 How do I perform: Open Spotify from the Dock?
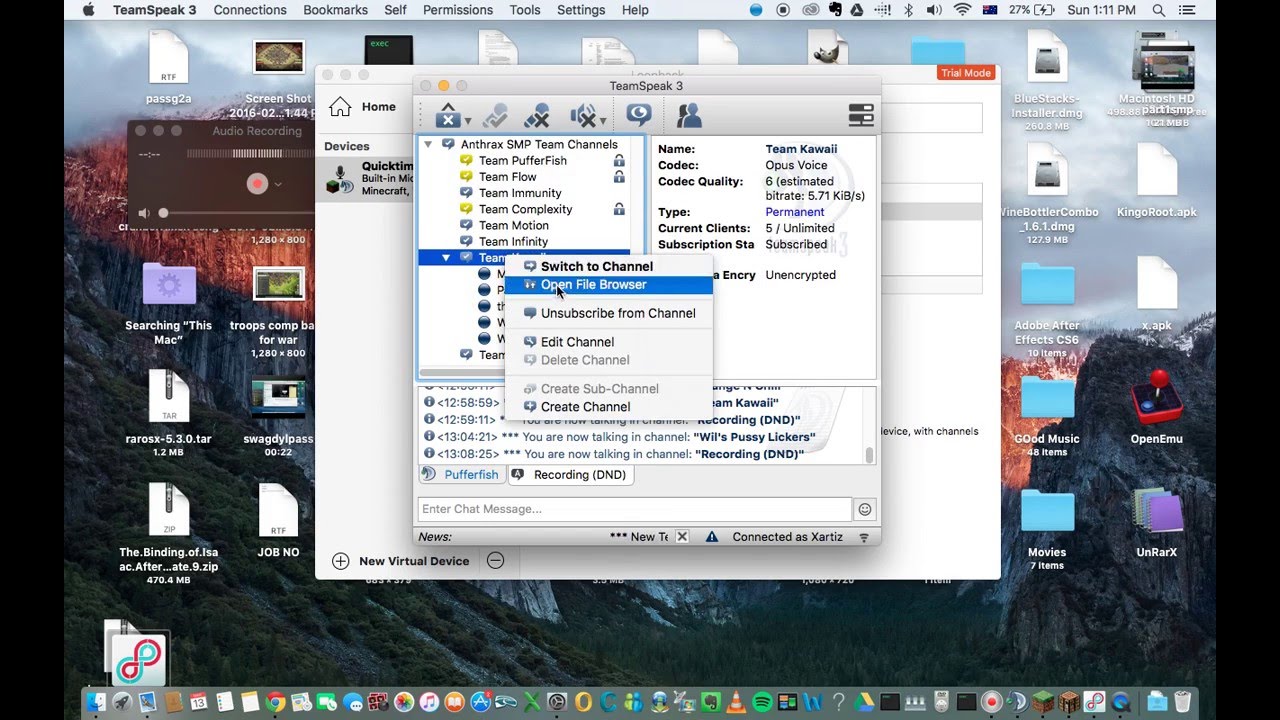coord(762,702)
